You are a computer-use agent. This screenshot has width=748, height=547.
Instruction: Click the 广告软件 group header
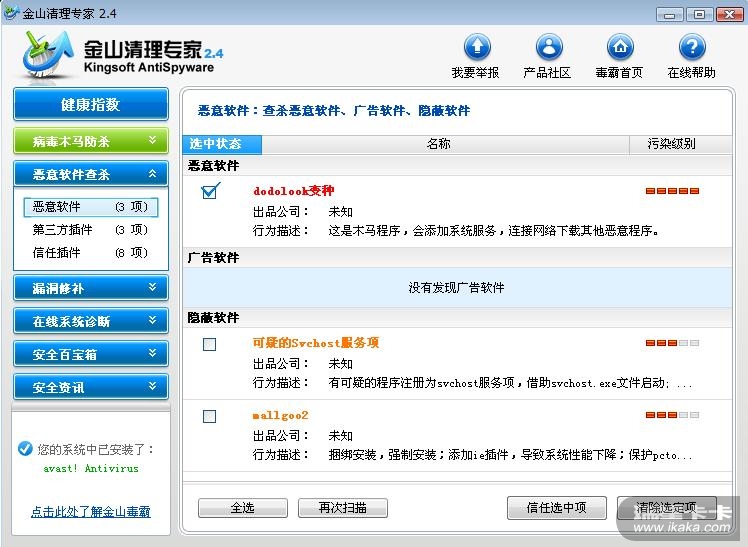pyautogui.click(x=457, y=258)
